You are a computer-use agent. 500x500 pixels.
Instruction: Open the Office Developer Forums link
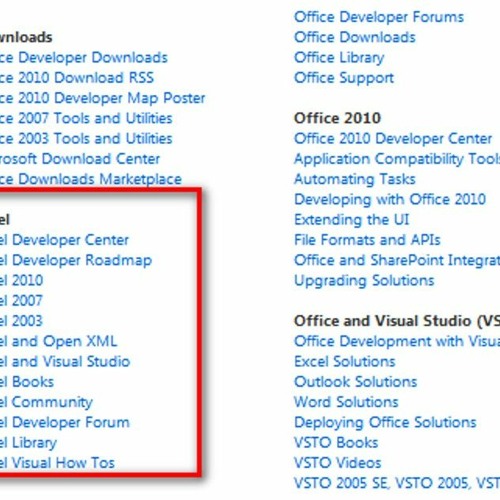click(379, 17)
